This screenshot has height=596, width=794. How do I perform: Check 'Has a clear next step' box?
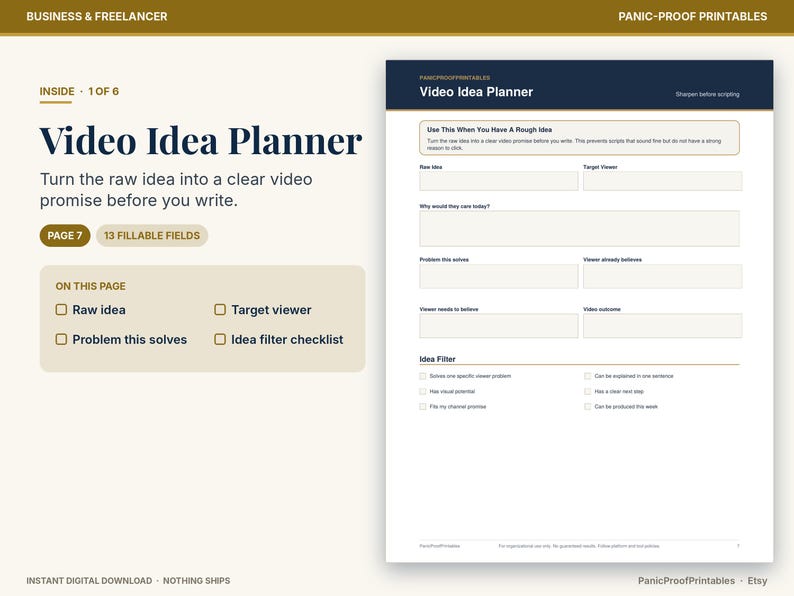click(x=587, y=391)
